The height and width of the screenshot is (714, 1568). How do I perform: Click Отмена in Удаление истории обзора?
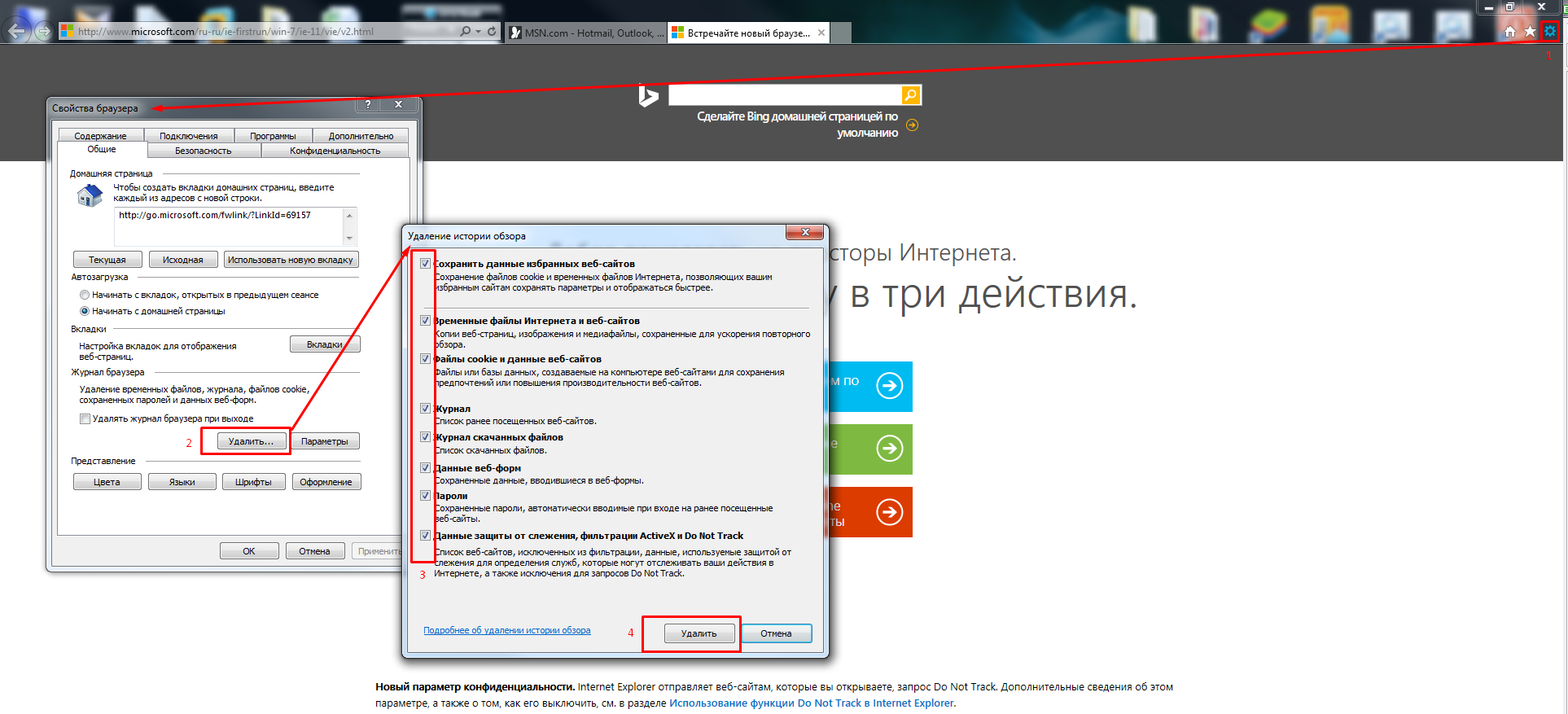(776, 633)
